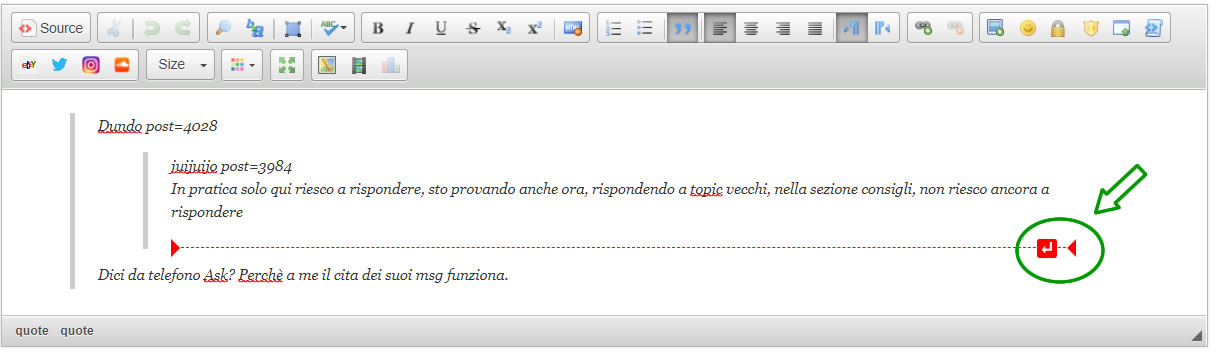Click the text 'Dundo post=4028'
The image size is (1223, 361).
point(158,127)
